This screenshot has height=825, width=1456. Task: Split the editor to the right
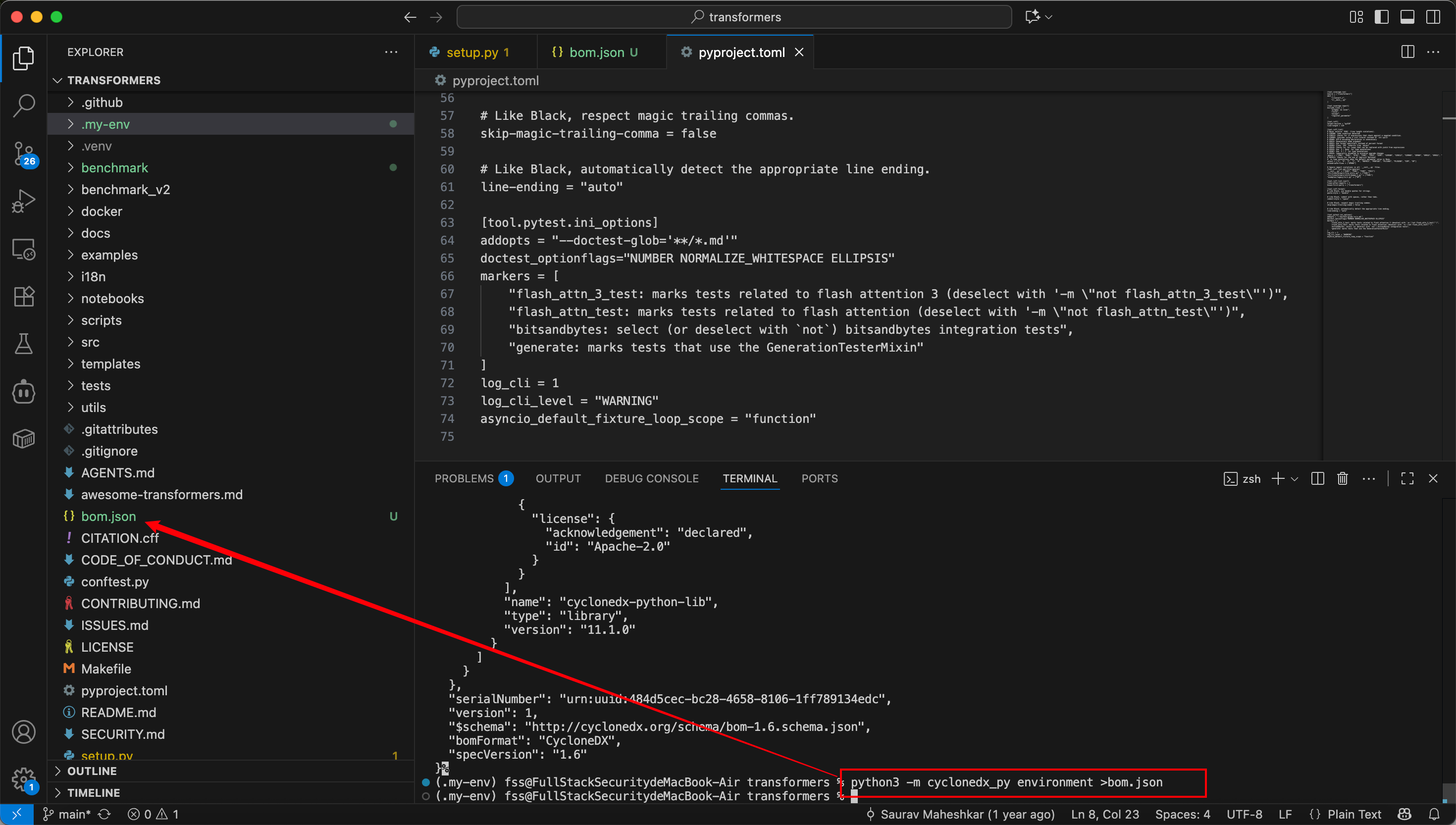click(x=1407, y=52)
